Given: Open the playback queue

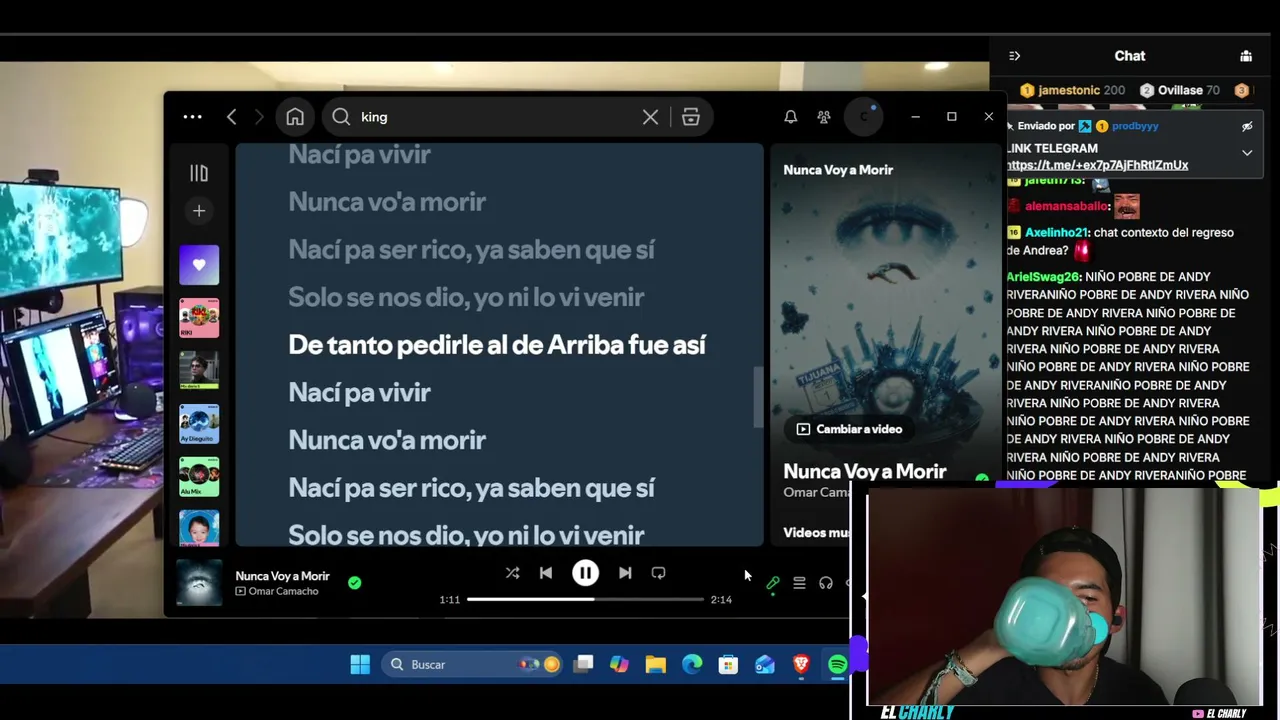Looking at the screenshot, I should (x=799, y=583).
